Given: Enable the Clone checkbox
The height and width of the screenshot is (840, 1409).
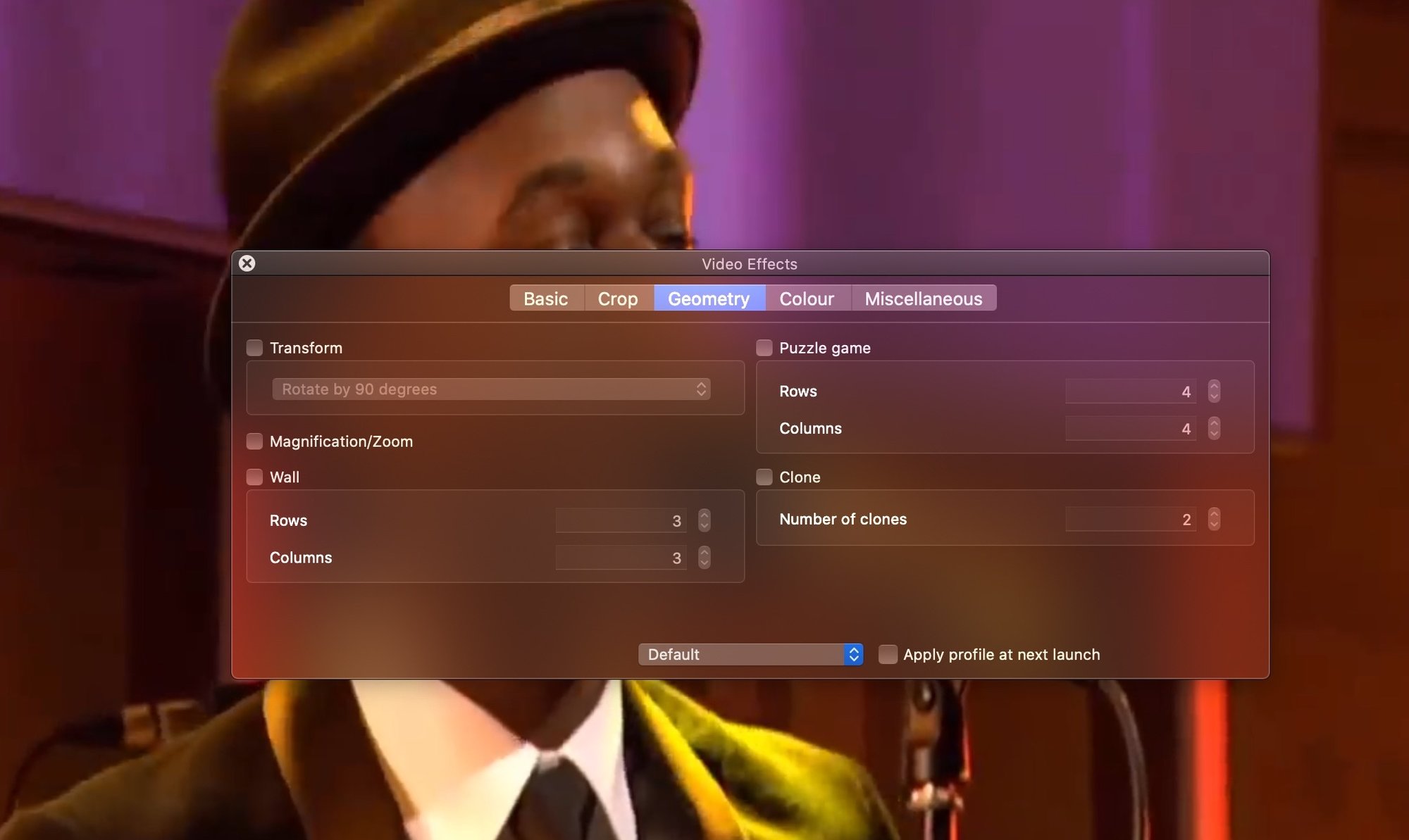Looking at the screenshot, I should 764,477.
